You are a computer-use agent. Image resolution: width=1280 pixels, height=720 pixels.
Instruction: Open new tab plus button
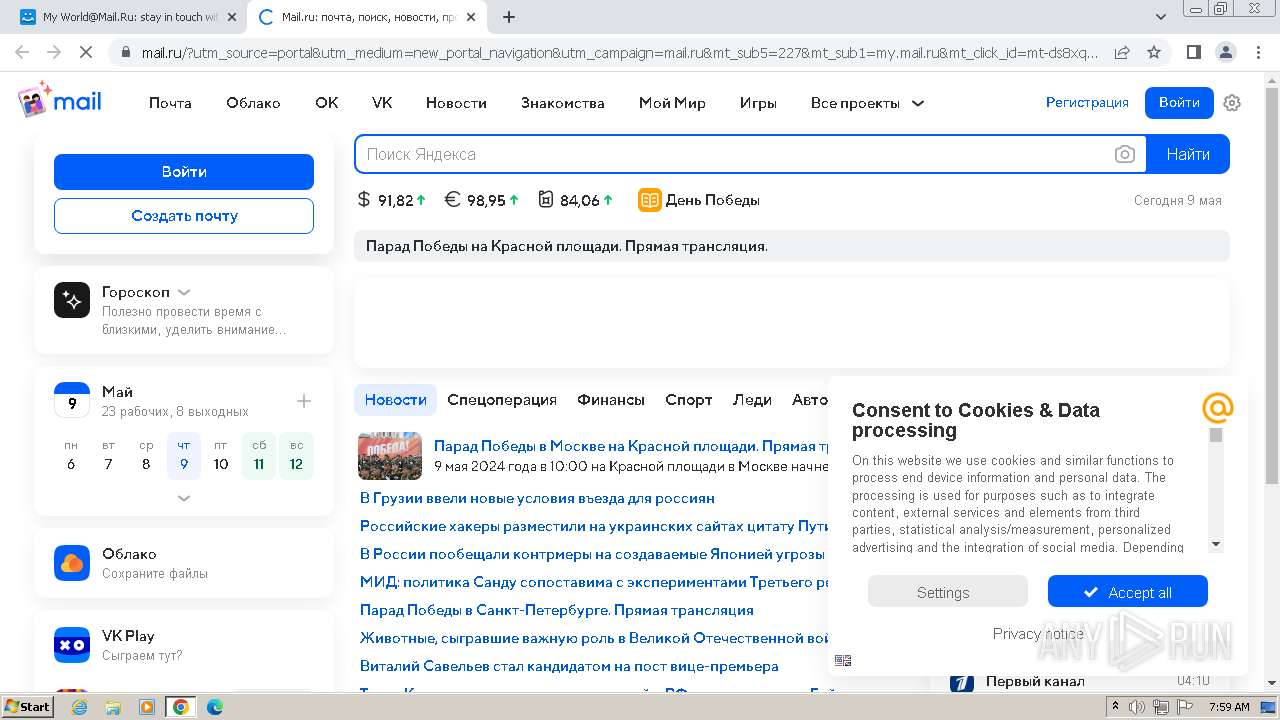pyautogui.click(x=509, y=17)
